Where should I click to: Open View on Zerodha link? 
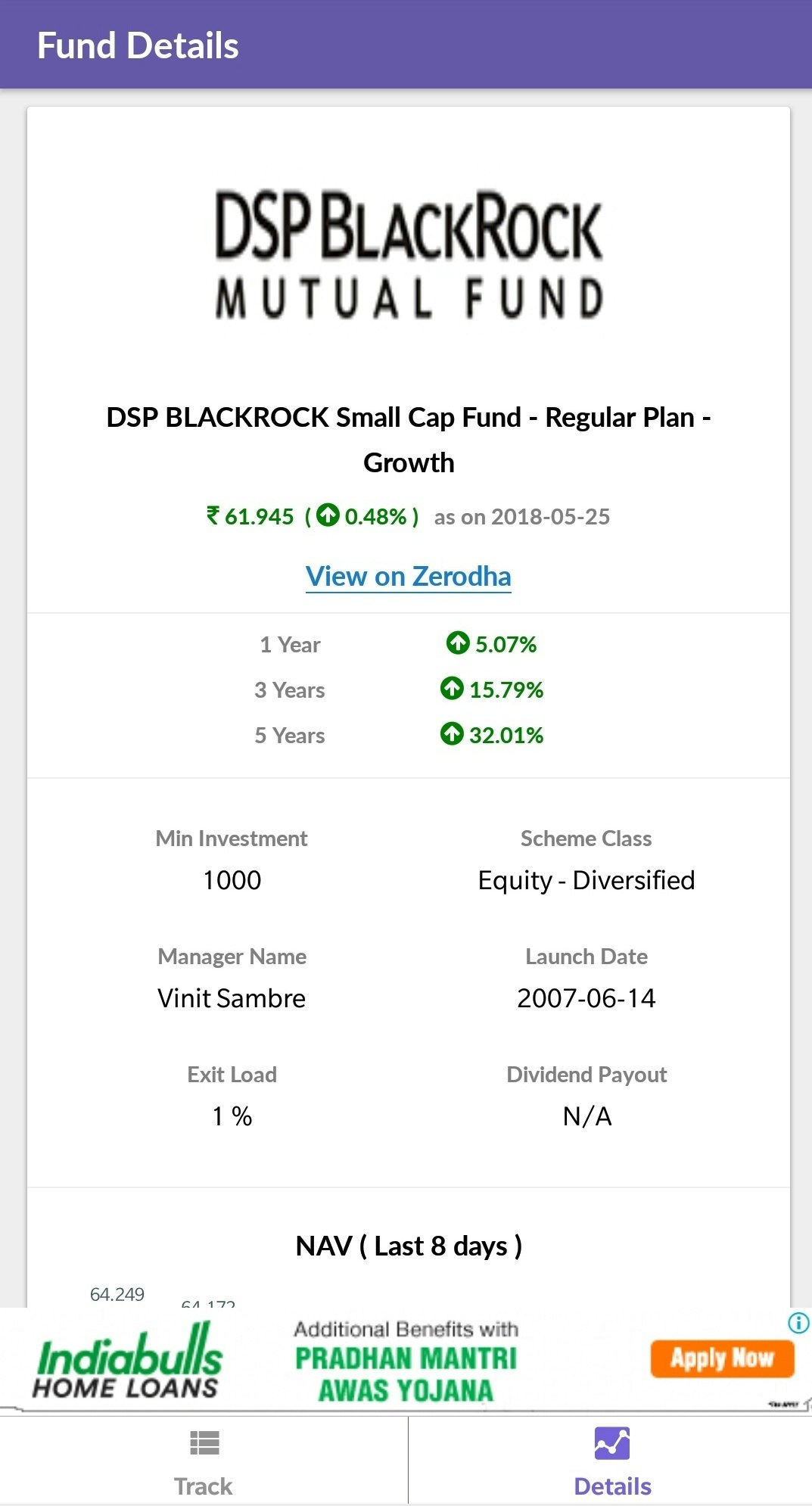click(x=408, y=576)
